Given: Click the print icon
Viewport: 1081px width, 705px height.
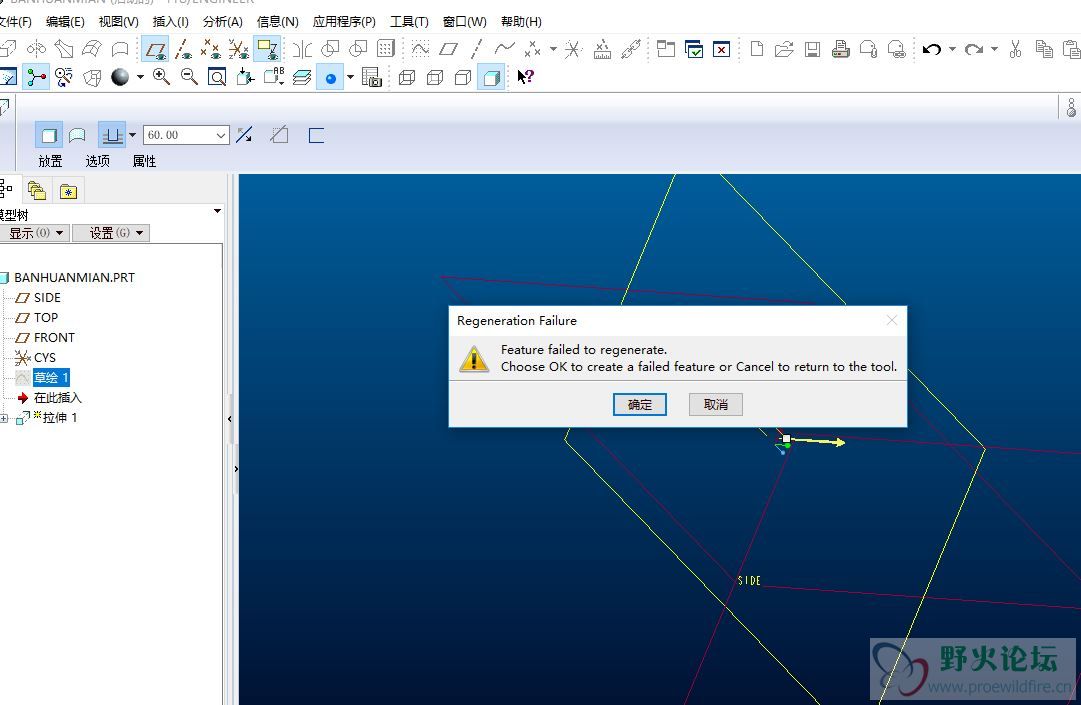Looking at the screenshot, I should (x=840, y=49).
